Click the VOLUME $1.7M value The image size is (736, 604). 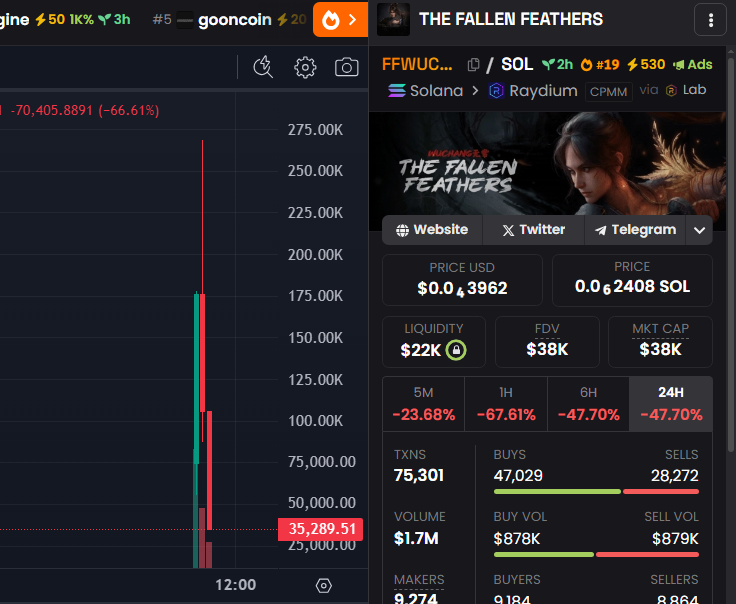coord(416,538)
